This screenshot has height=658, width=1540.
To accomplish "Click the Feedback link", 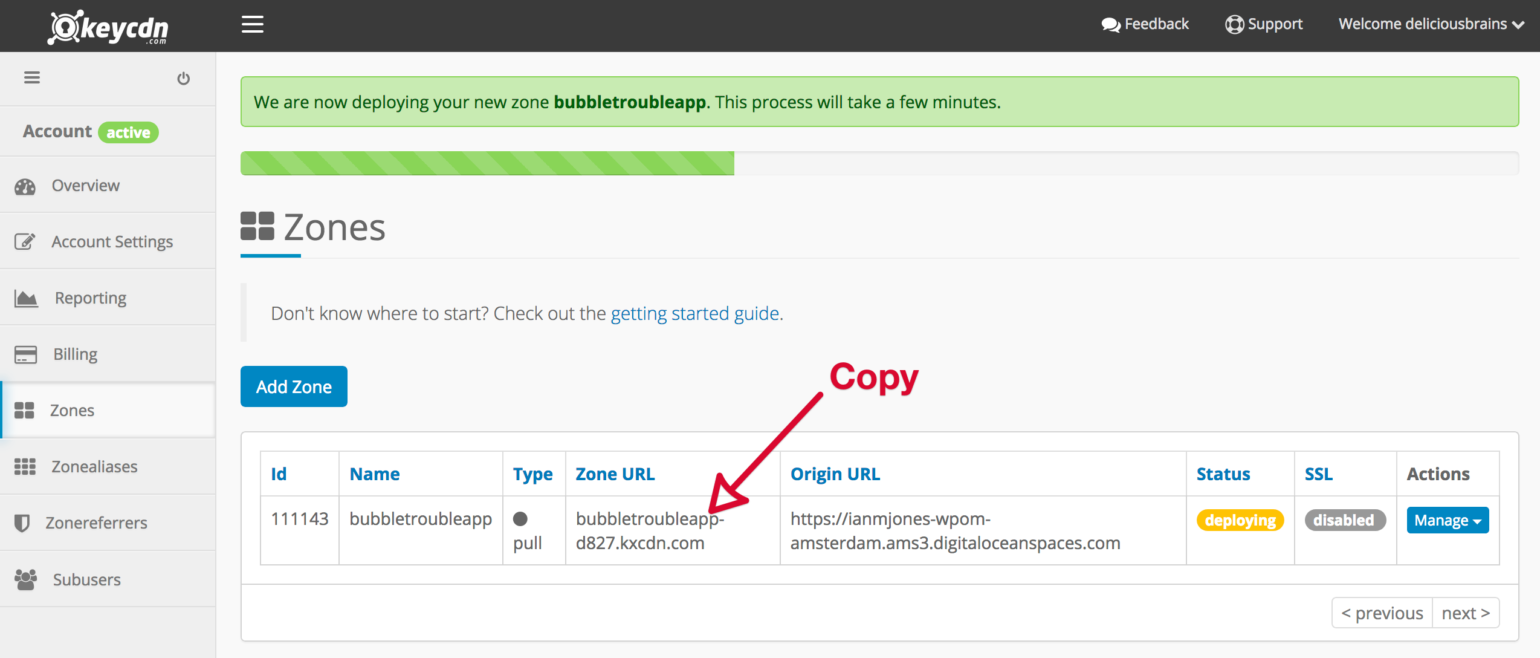I will point(1145,24).
